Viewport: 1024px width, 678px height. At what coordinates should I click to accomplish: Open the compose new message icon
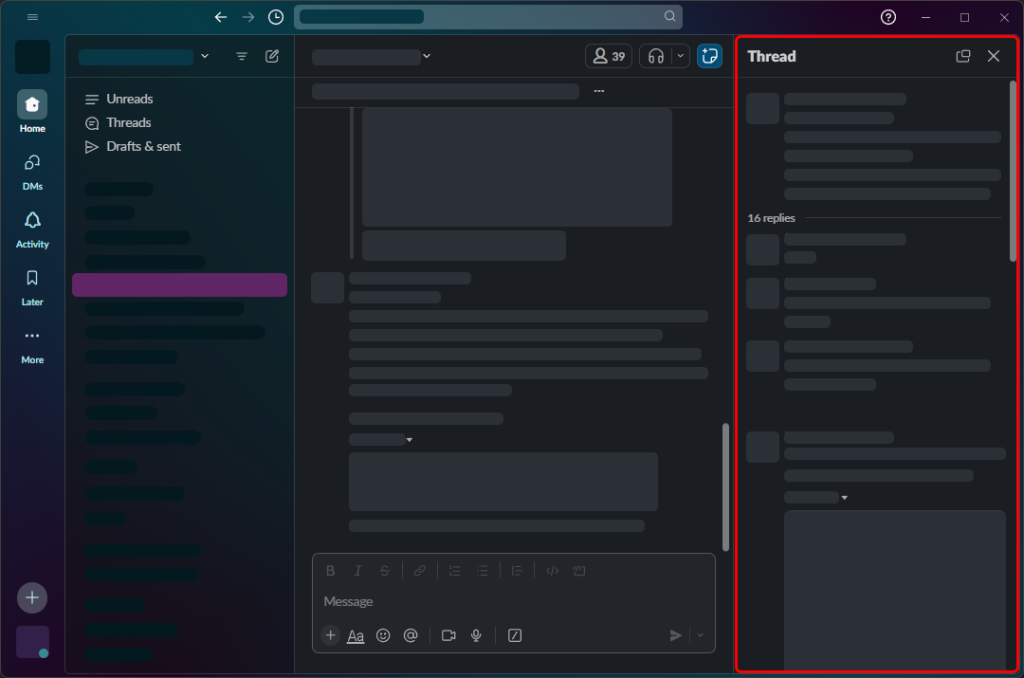[x=271, y=56]
